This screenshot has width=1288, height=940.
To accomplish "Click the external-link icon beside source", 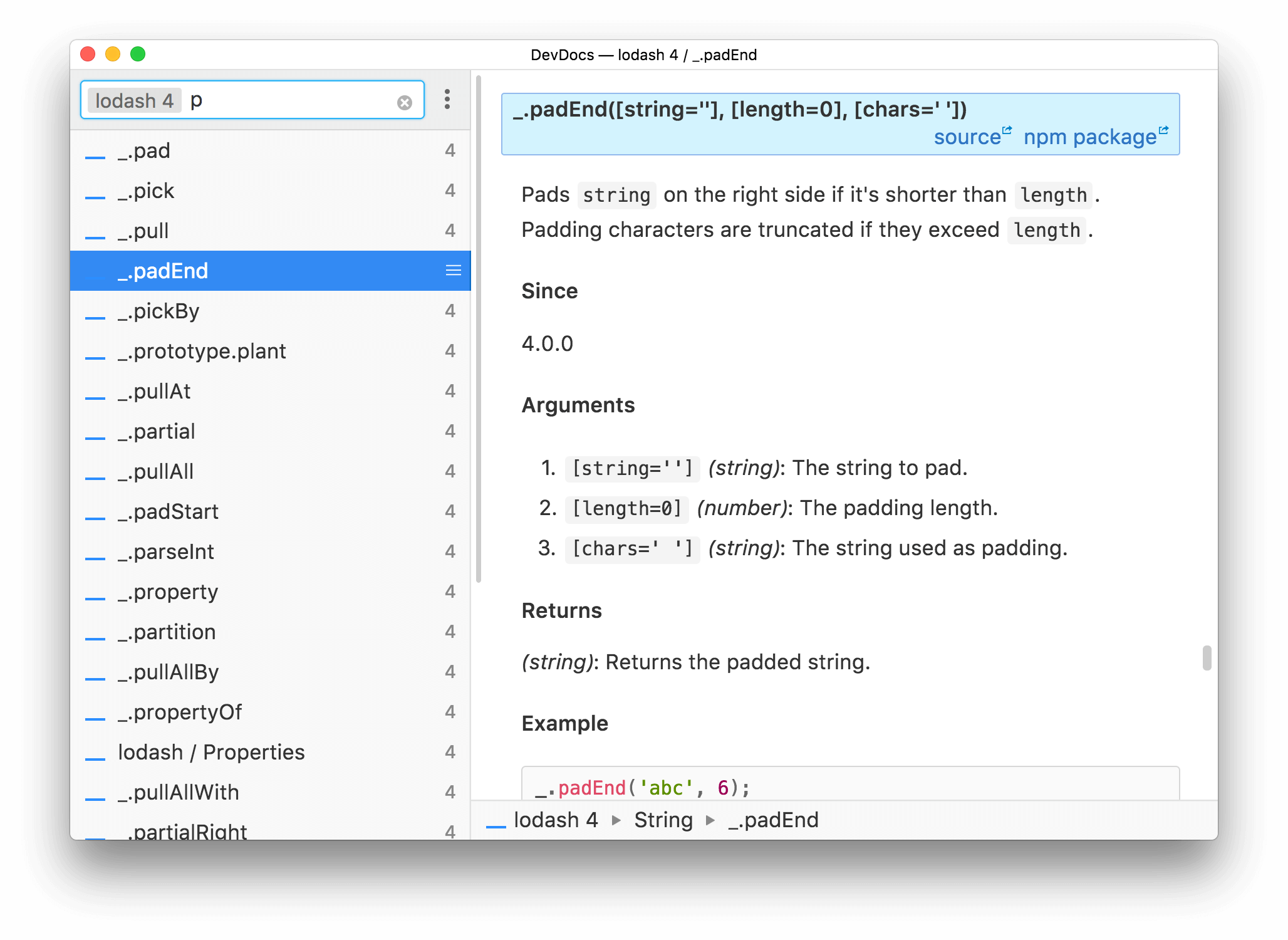I will pos(1007,130).
